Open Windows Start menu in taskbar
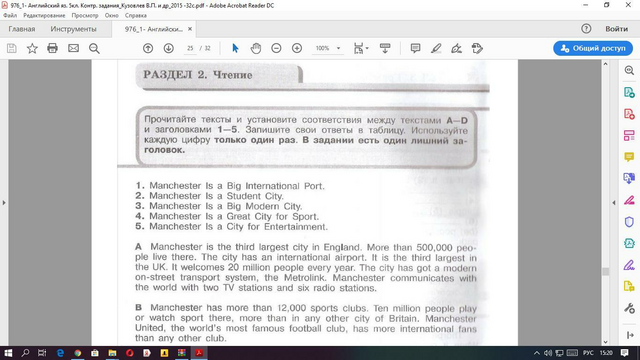640x360 pixels. 8,353
